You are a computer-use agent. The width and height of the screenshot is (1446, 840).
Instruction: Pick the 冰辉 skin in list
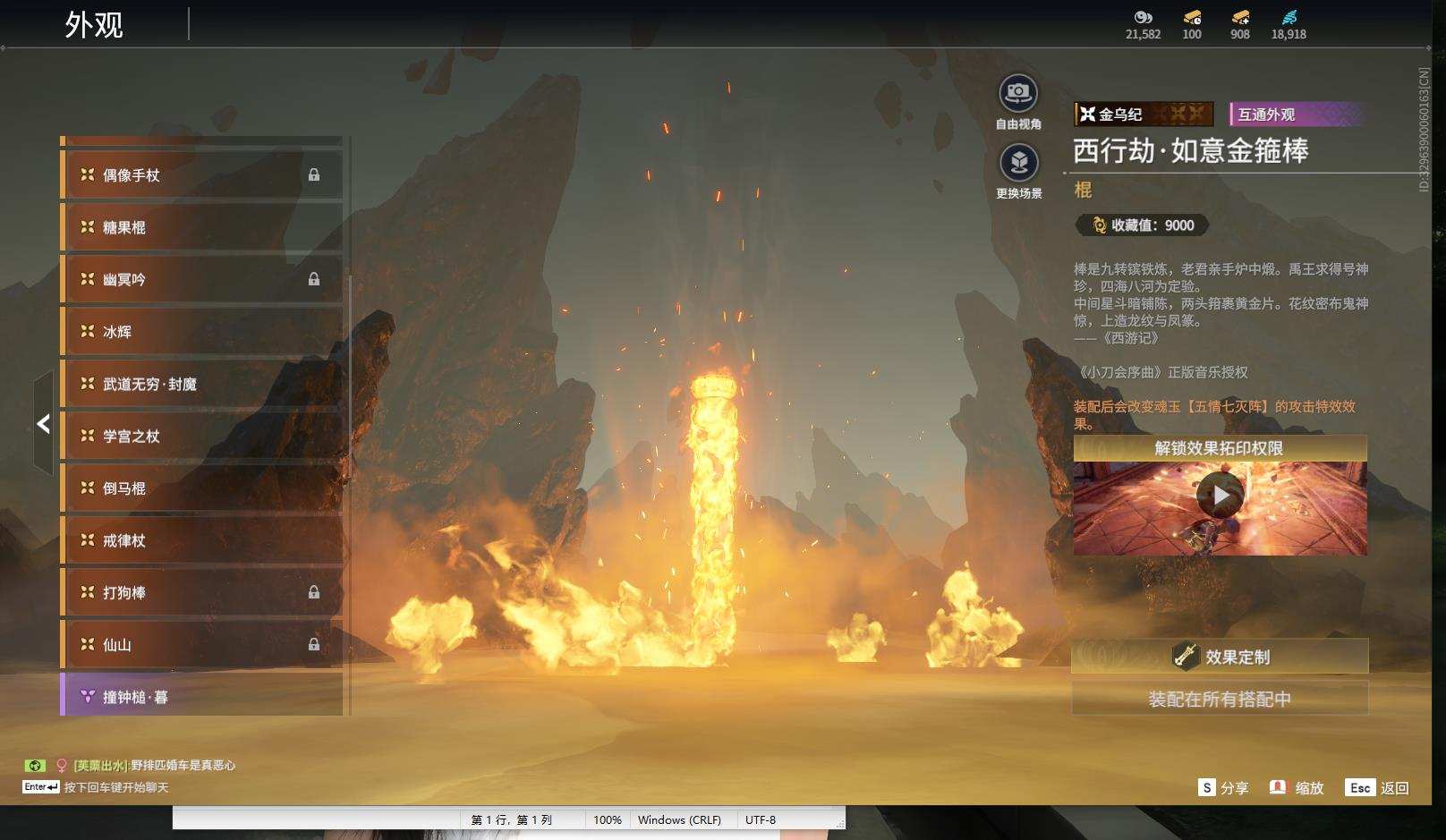201,331
